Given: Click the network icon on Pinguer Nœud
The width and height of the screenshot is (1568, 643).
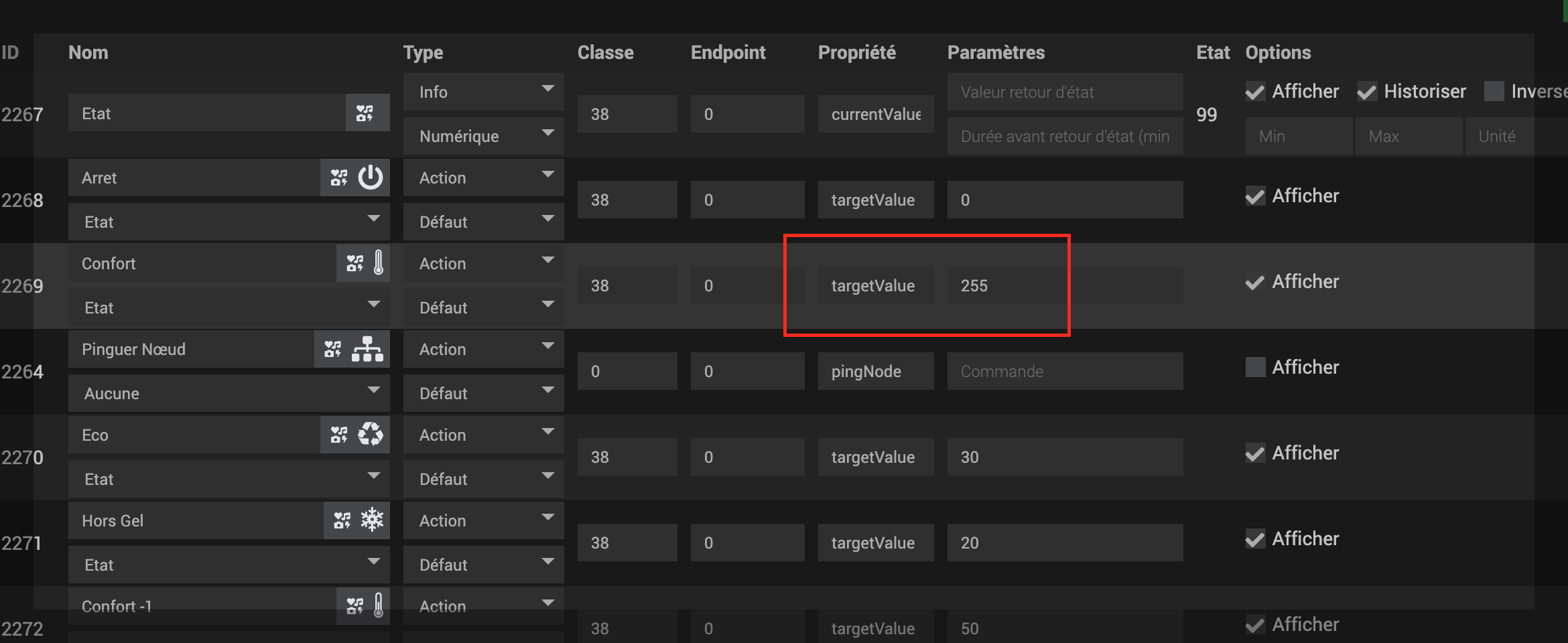Looking at the screenshot, I should pos(367,349).
